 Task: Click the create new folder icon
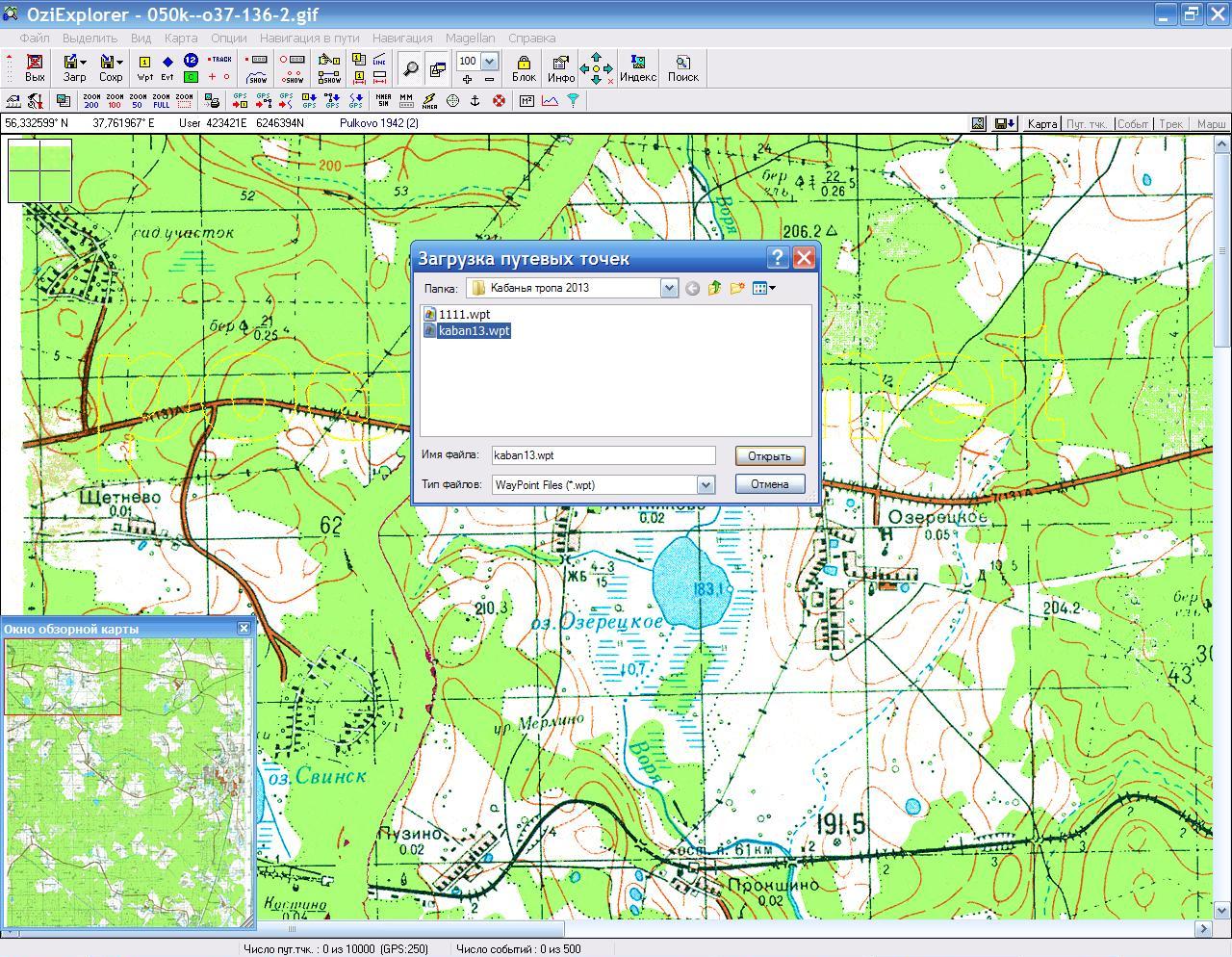(x=737, y=288)
